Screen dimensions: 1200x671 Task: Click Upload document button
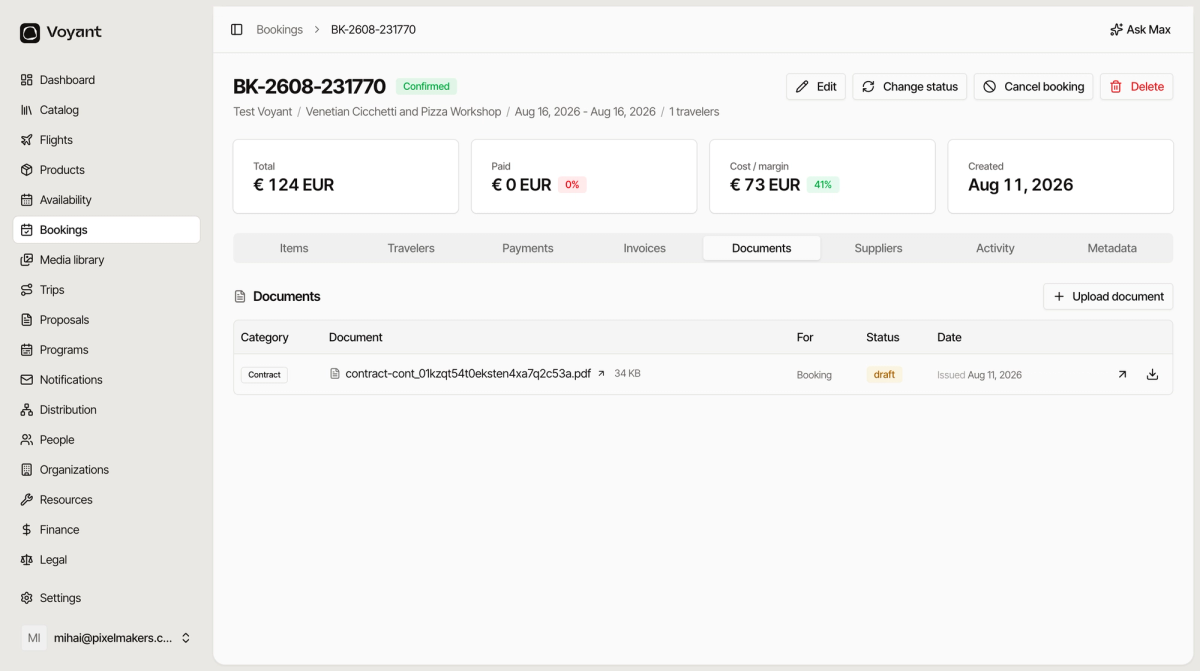pos(1108,296)
